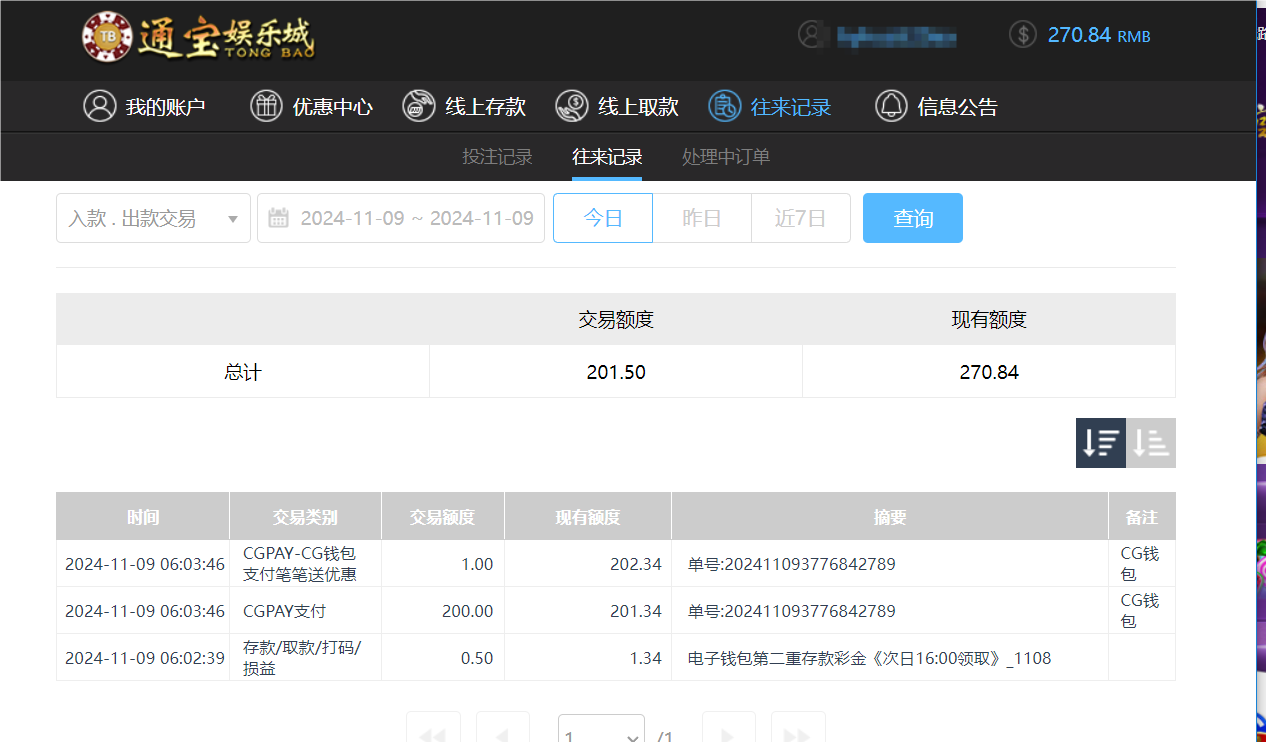Toggle ascending sort order icon
Screen dimensions: 1266x742
(x=1150, y=442)
